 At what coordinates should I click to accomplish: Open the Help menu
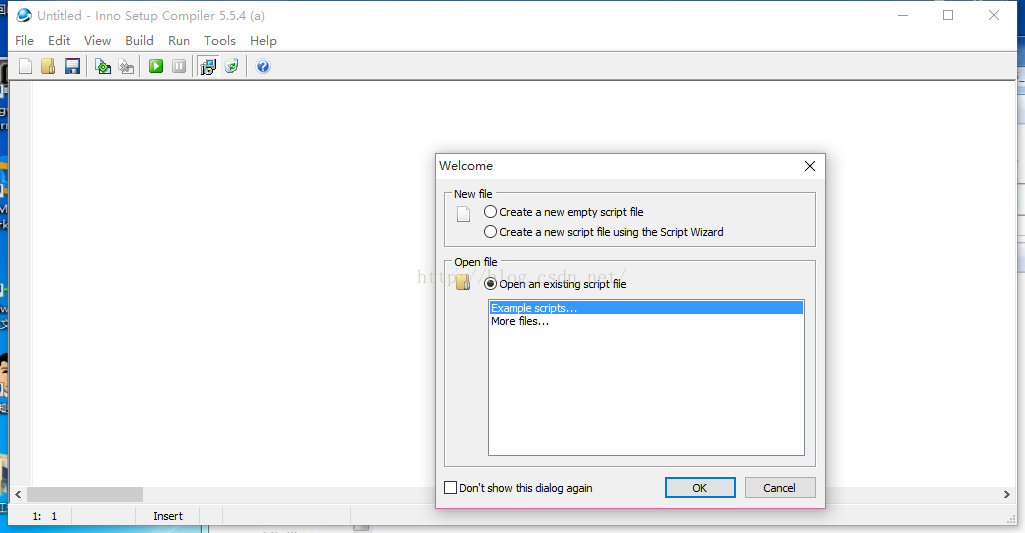[263, 41]
